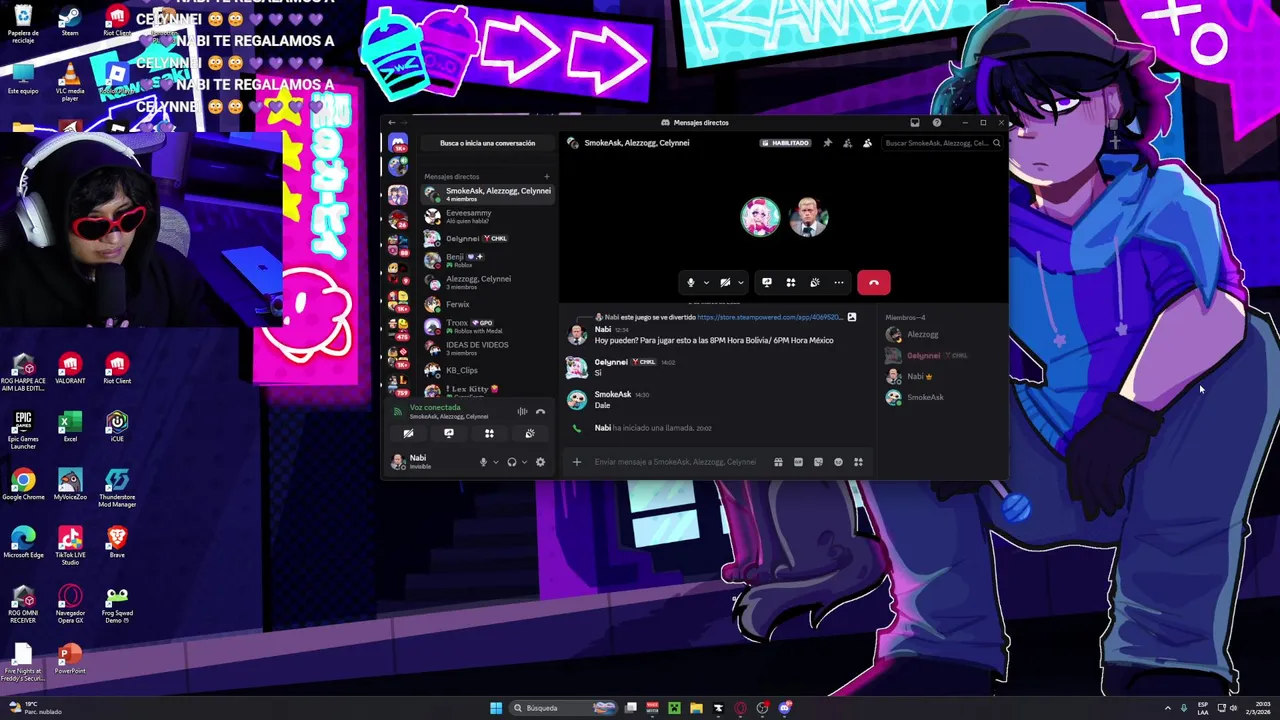Image resolution: width=1280 pixels, height=720 pixels.
Task: Add friends to the group DM
Action: pos(847,143)
